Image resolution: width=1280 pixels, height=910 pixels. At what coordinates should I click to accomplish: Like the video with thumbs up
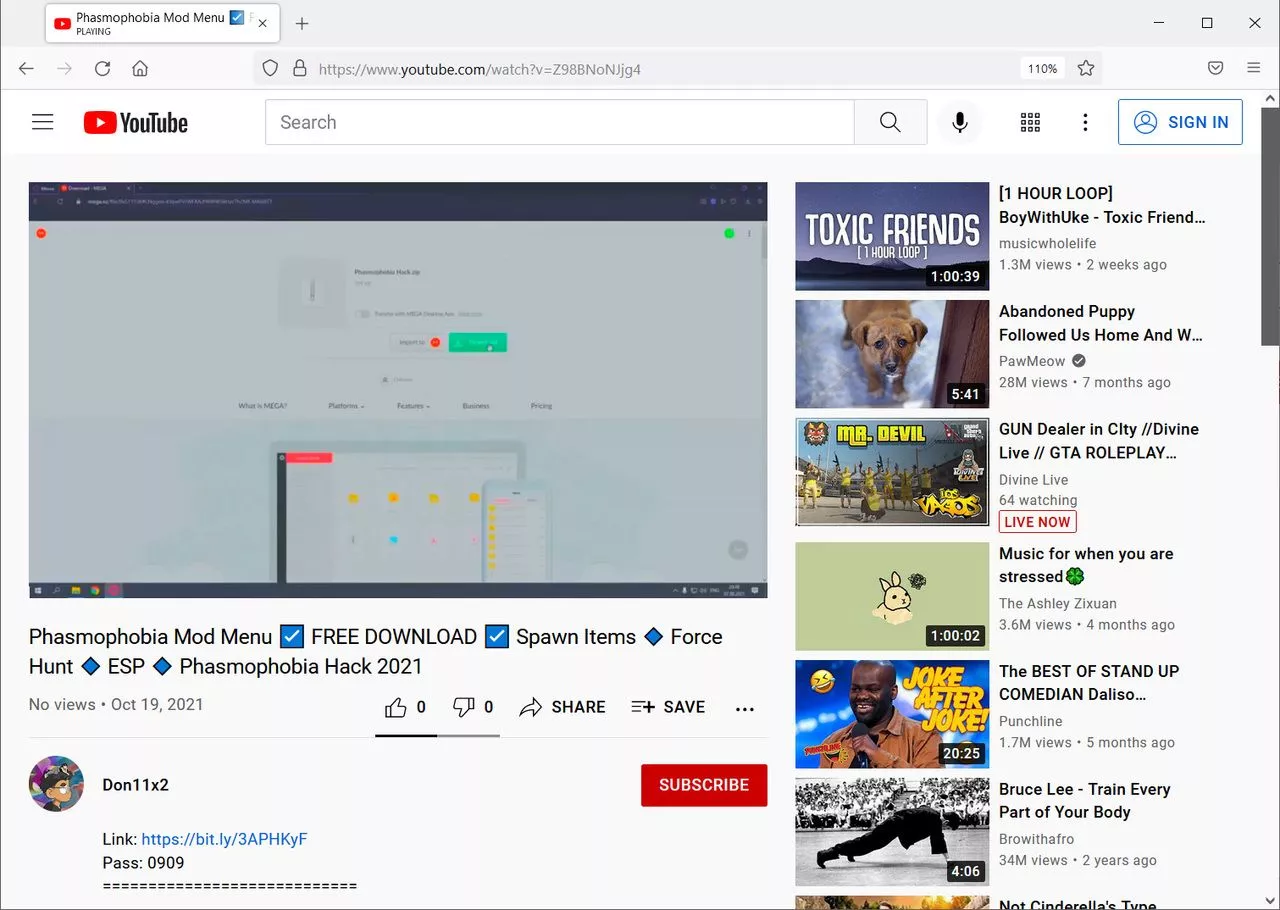pos(396,707)
